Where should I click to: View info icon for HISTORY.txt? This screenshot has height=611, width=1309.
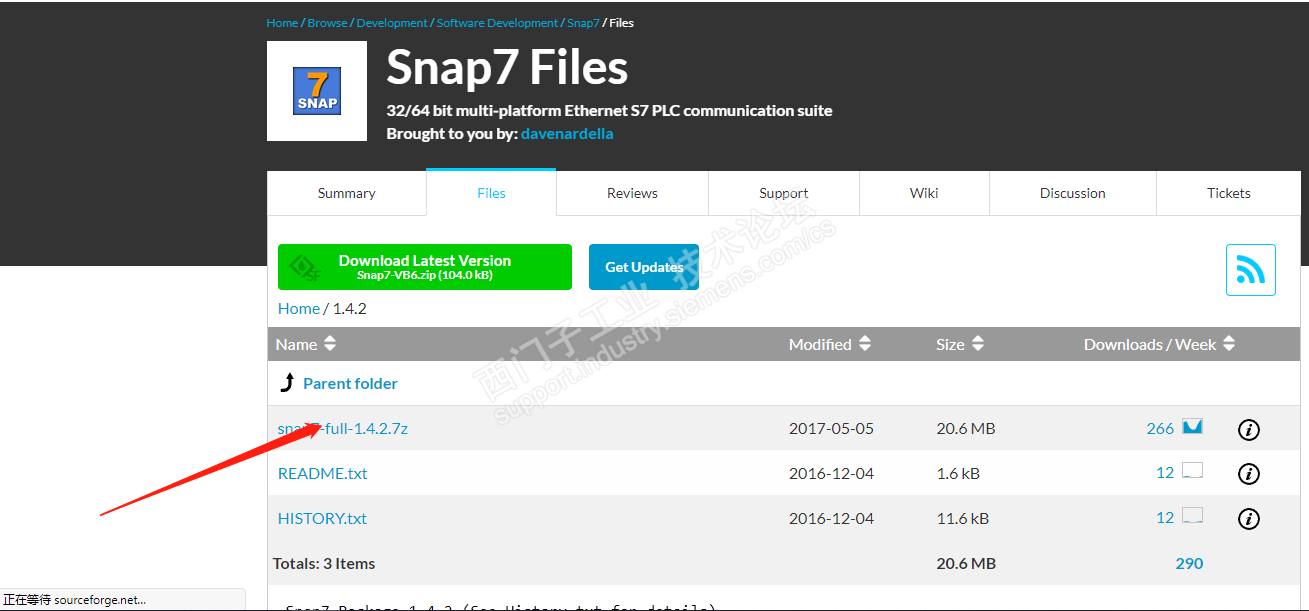pos(1248,519)
